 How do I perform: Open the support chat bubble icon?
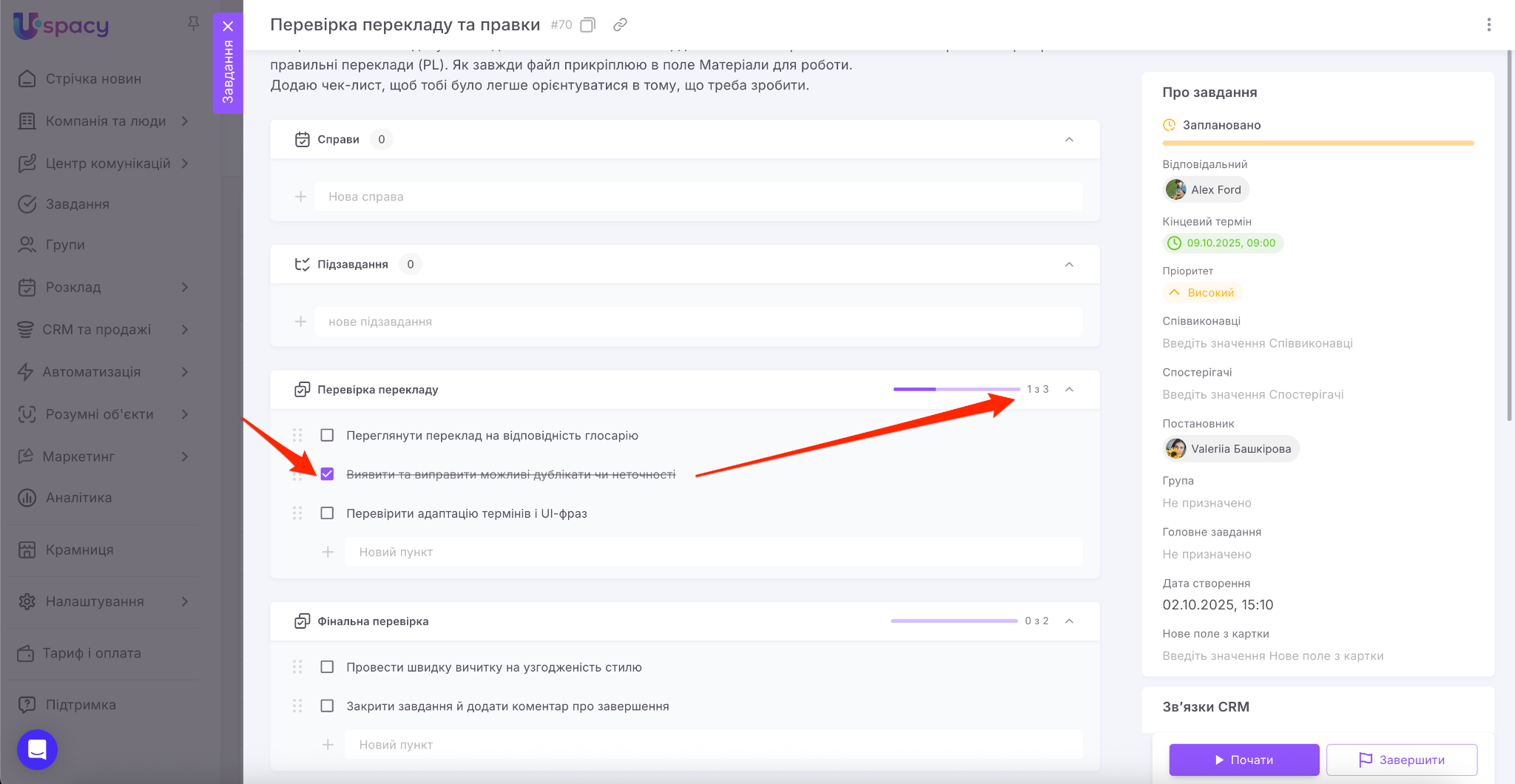point(37,749)
